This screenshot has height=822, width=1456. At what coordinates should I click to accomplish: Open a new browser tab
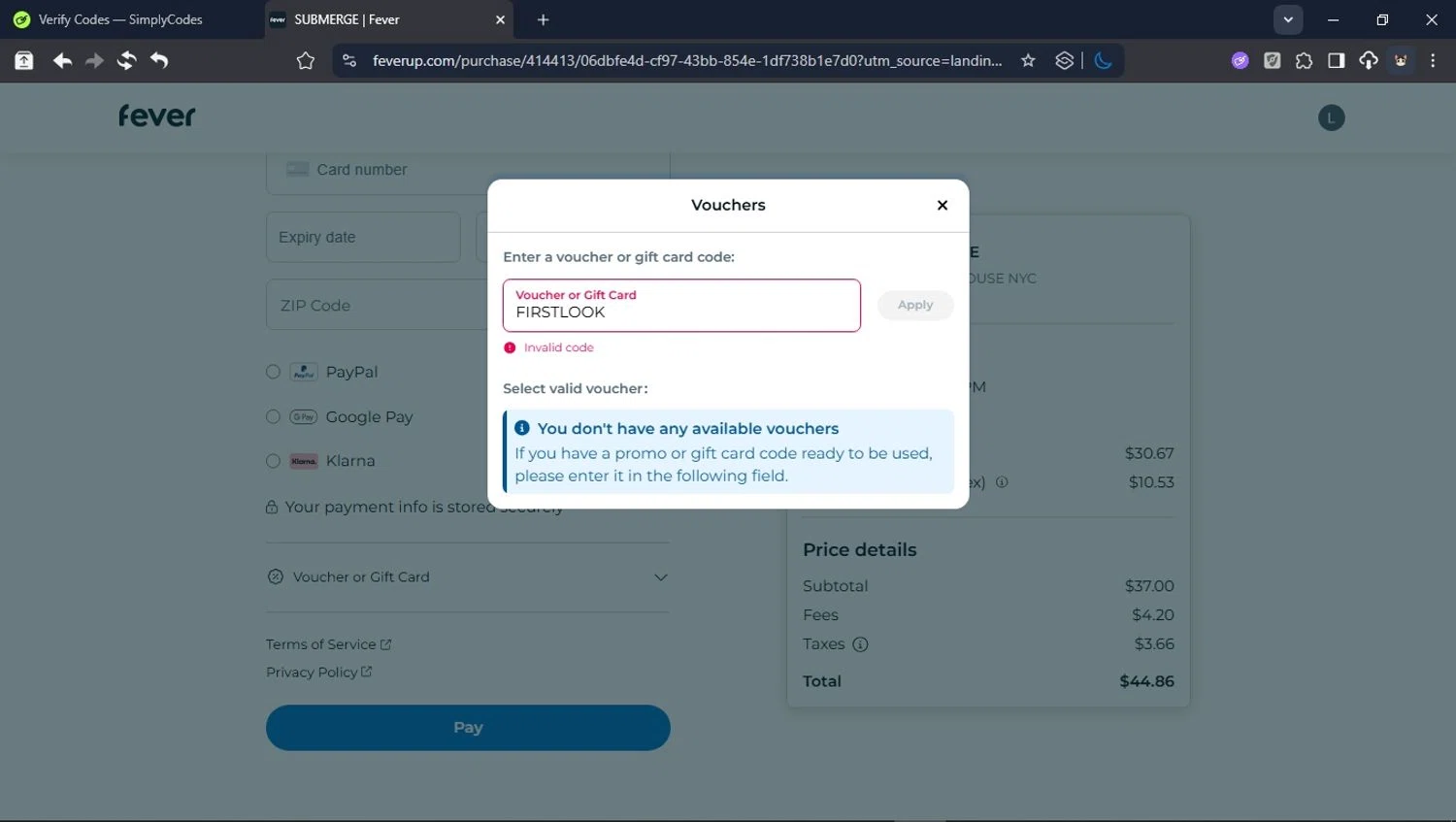(543, 19)
